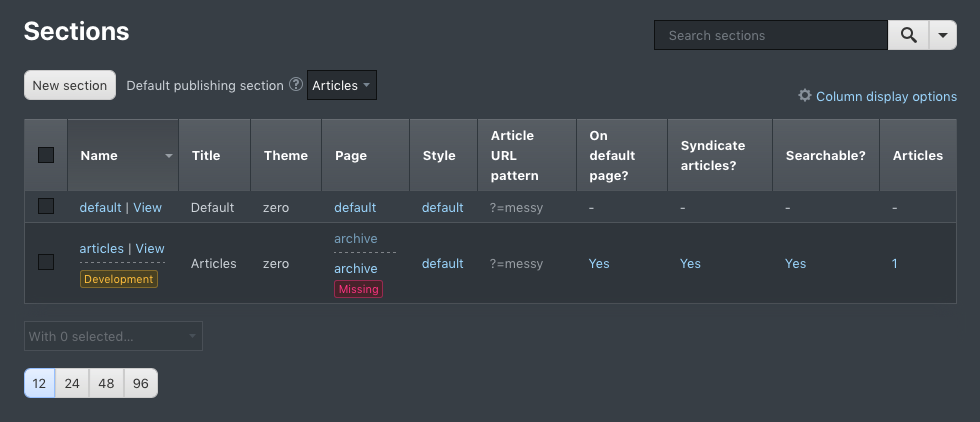The image size is (980, 422).
Task: Toggle the select-all checkbox in header
Action: pos(46,155)
